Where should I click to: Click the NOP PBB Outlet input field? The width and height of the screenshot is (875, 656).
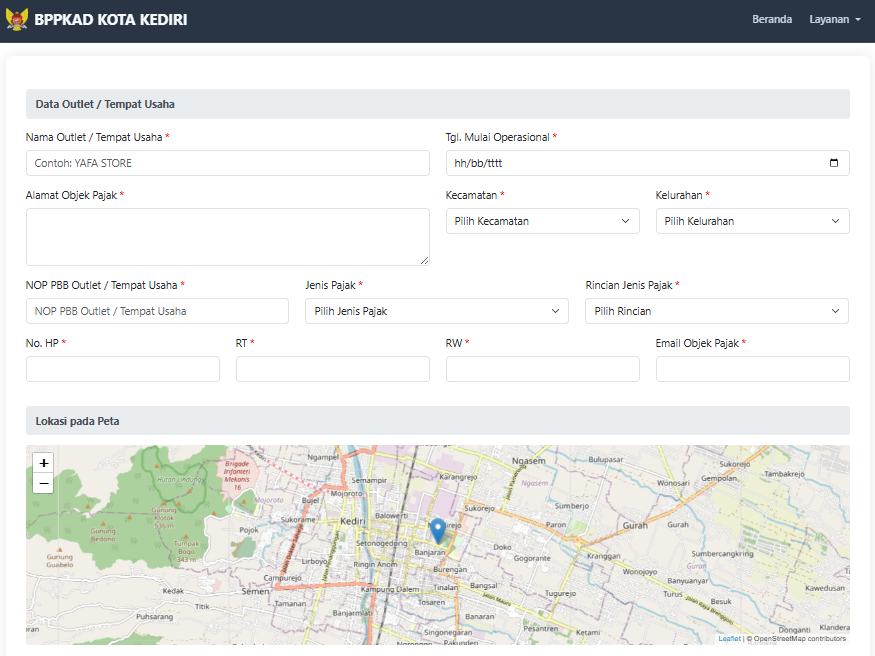click(157, 311)
